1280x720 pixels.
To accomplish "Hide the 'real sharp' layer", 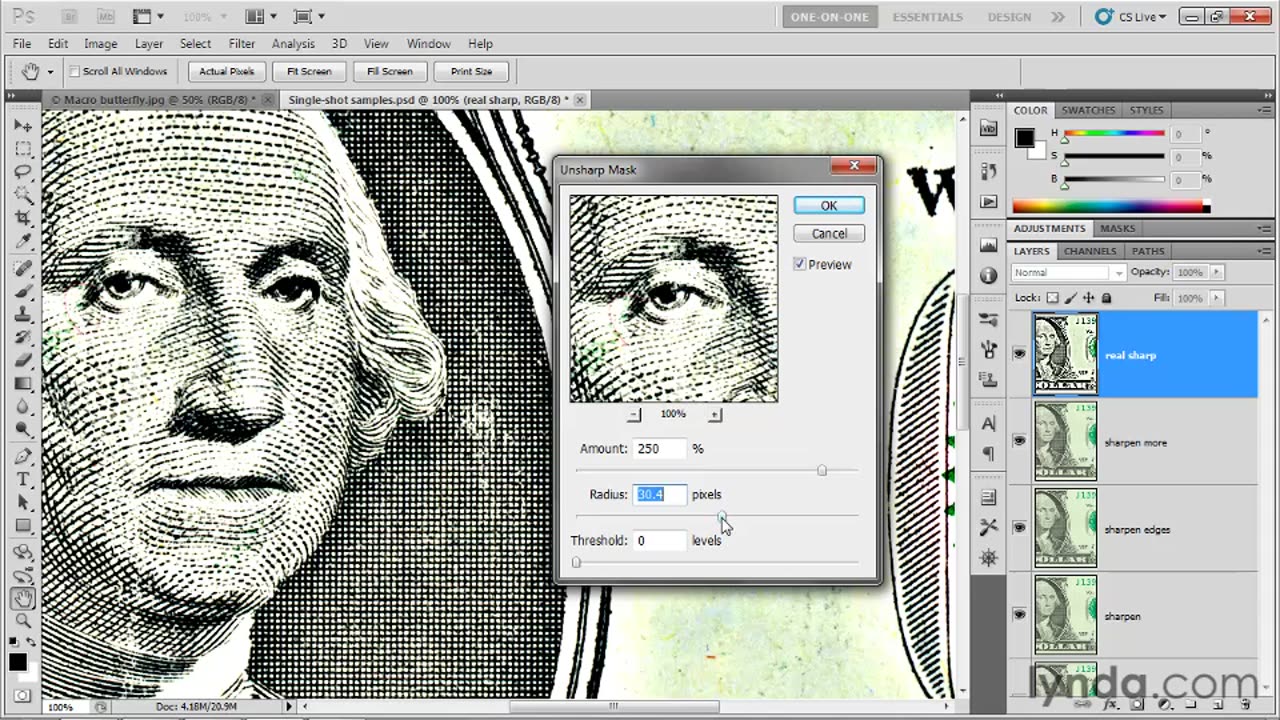I will [x=1019, y=354].
